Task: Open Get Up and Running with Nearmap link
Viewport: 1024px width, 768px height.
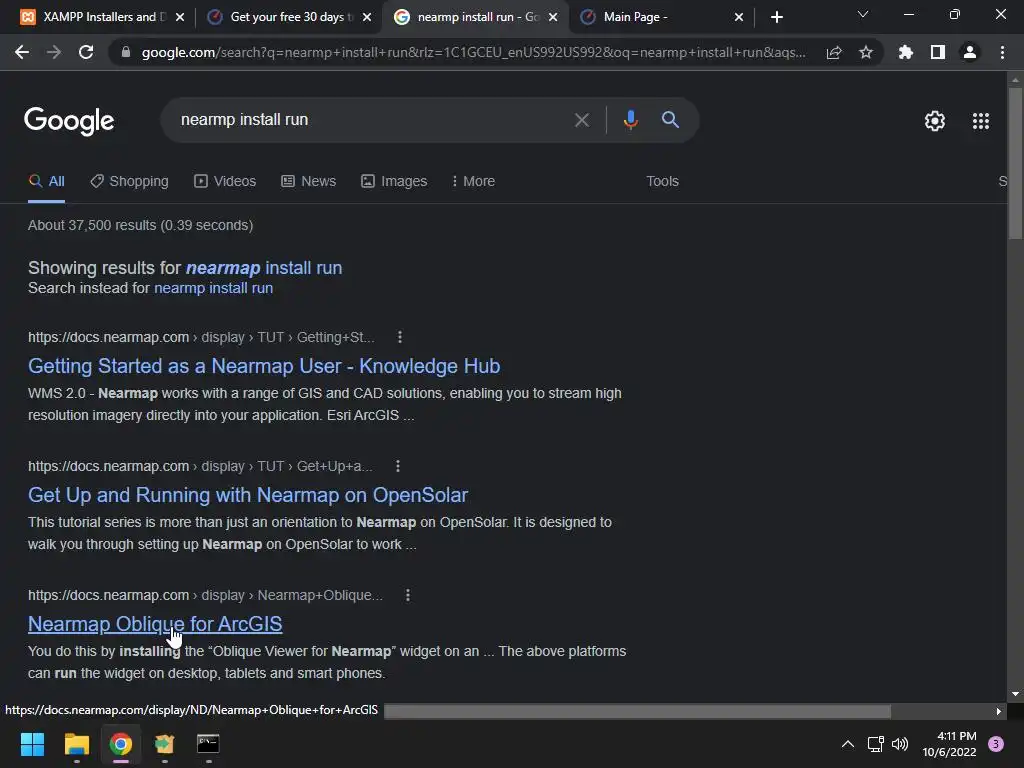Action: (x=248, y=495)
